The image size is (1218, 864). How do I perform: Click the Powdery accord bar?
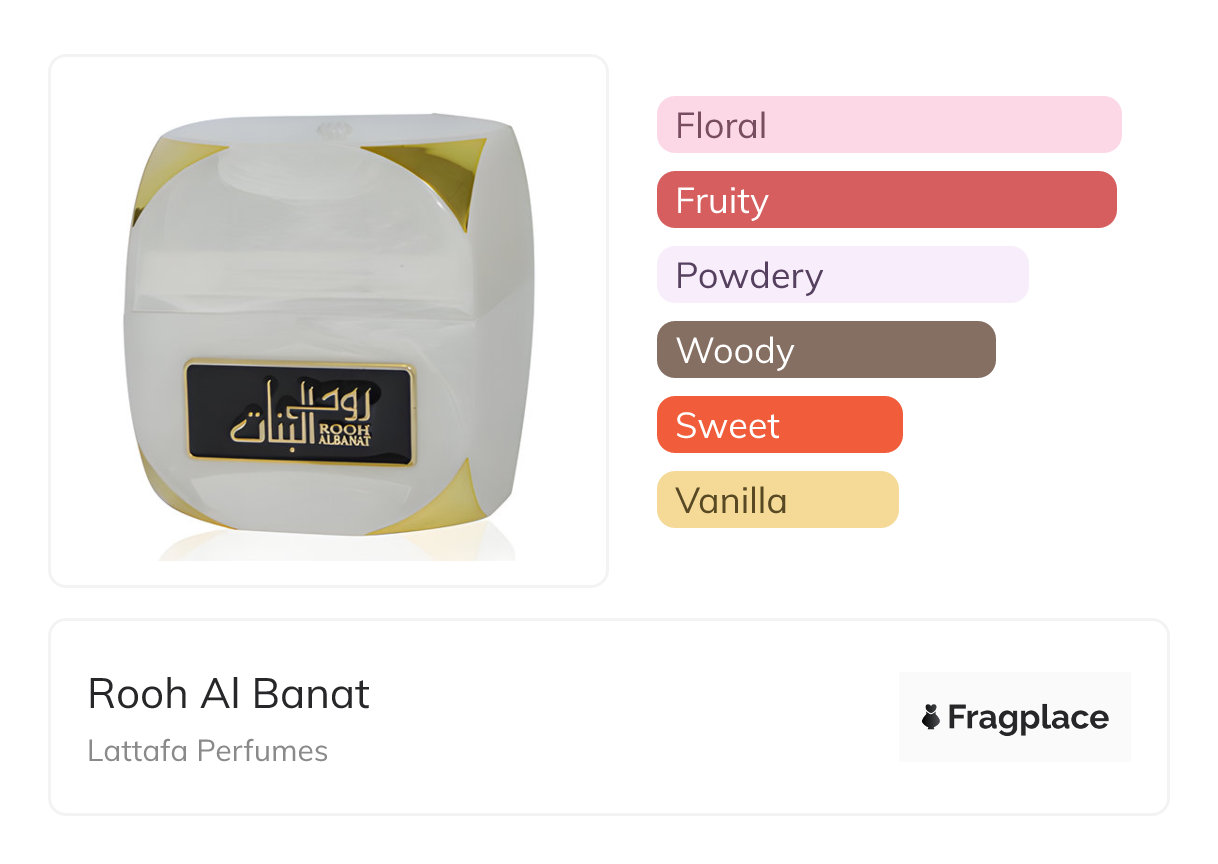point(842,275)
